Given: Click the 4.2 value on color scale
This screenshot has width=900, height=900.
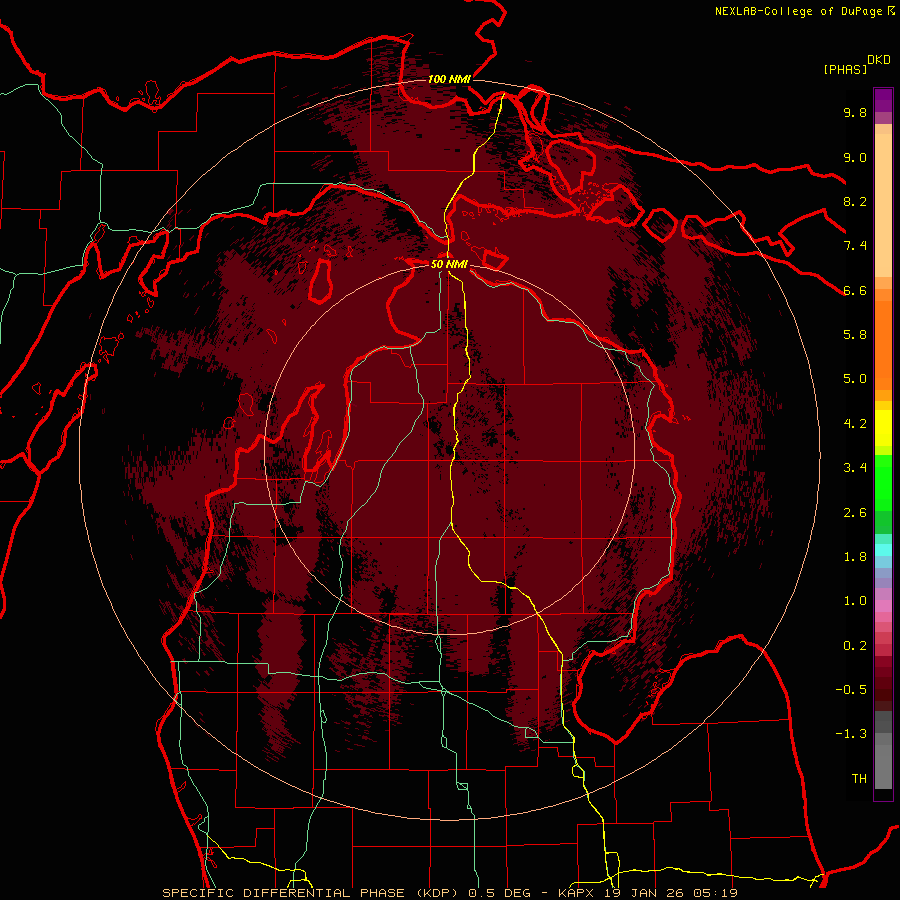Looking at the screenshot, I should click(x=855, y=424).
